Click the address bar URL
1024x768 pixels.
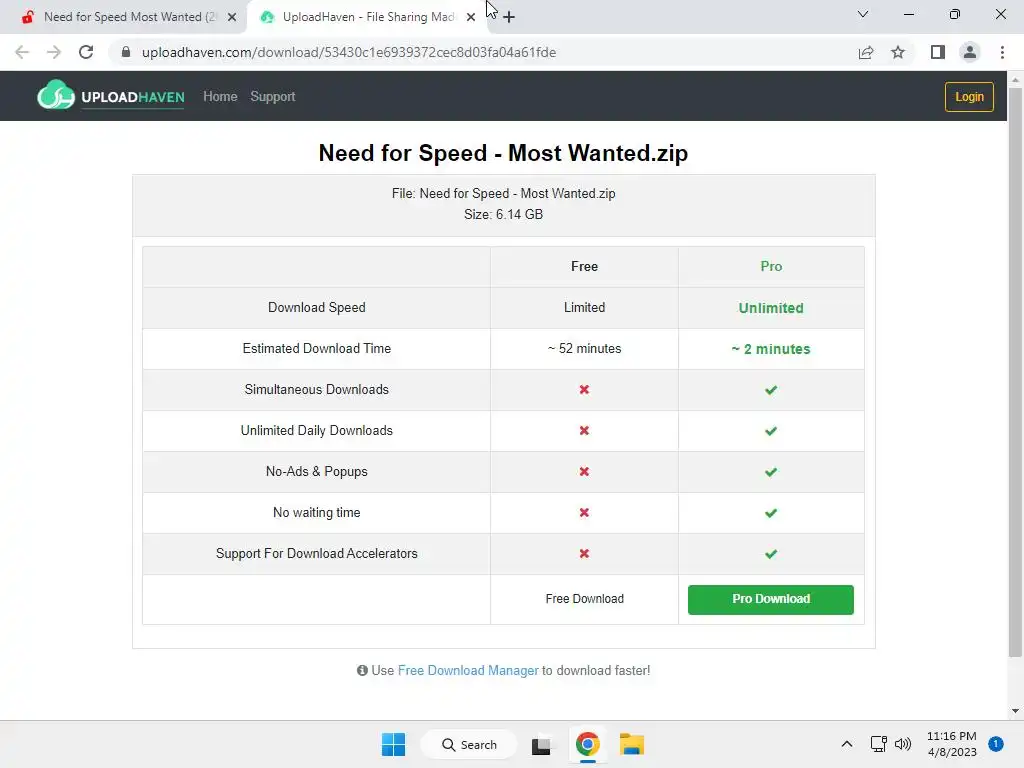[349, 52]
